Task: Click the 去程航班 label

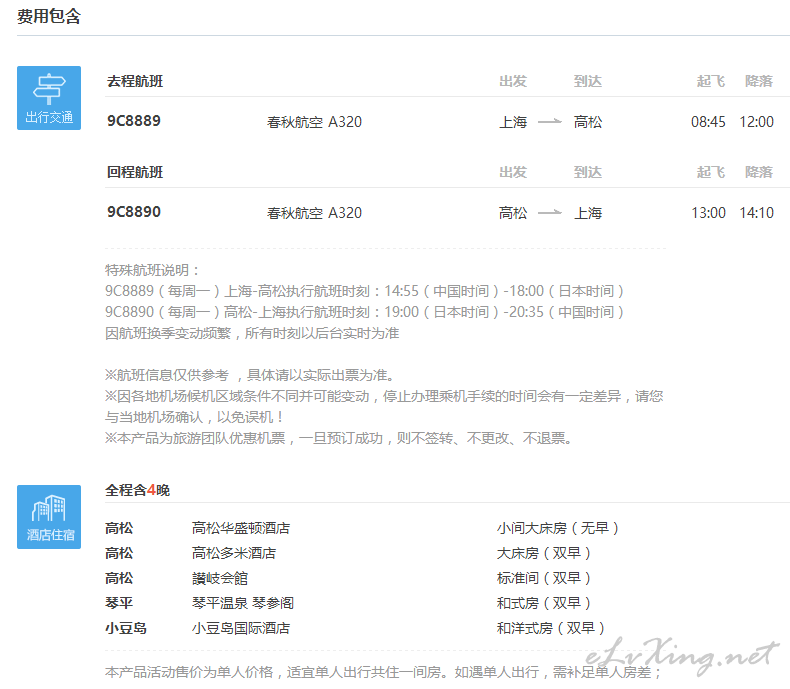Action: click(x=135, y=81)
